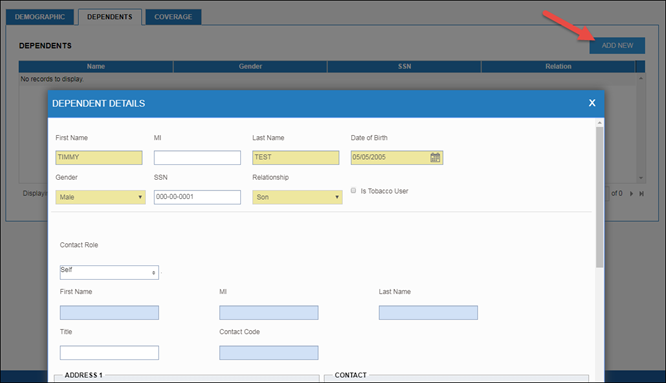This screenshot has height=383, width=666.
Task: Focus the Last Name field containing TEST
Action: pyautogui.click(x=296, y=158)
